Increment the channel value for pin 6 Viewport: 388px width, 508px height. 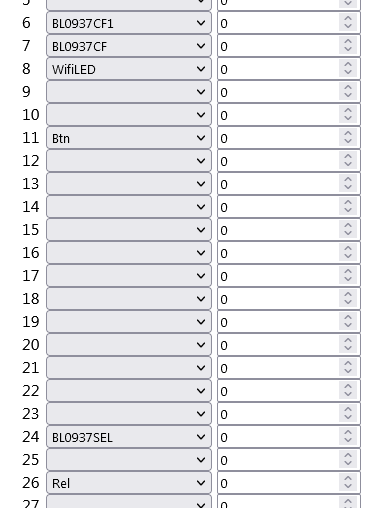pyautogui.click(x=348, y=18)
